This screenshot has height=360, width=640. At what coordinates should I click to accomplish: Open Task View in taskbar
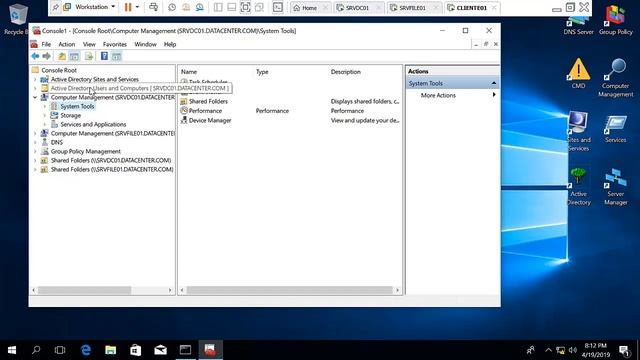pyautogui.click(x=60, y=350)
